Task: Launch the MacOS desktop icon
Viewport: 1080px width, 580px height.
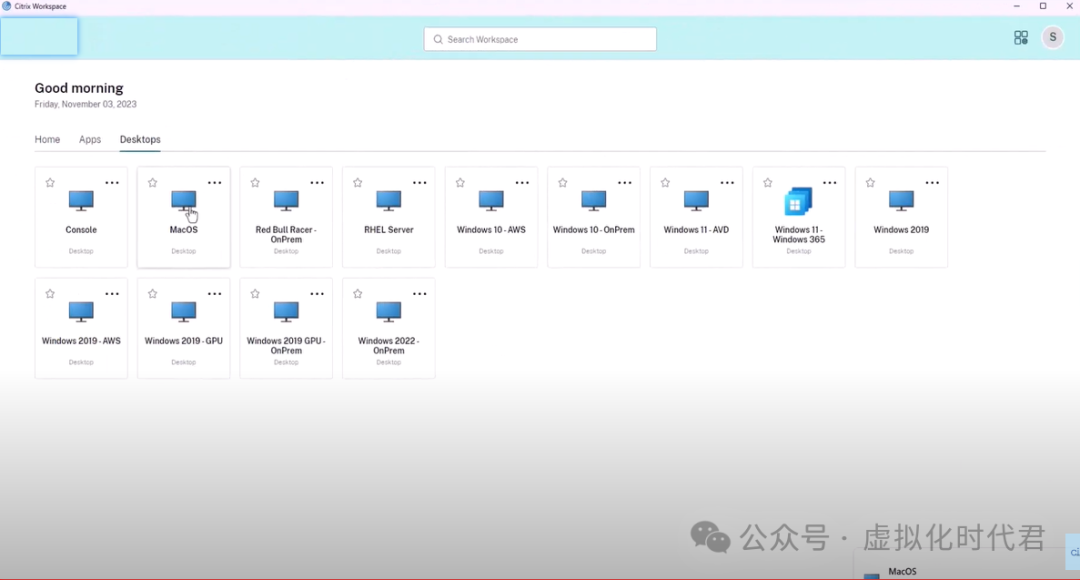Action: coord(184,200)
